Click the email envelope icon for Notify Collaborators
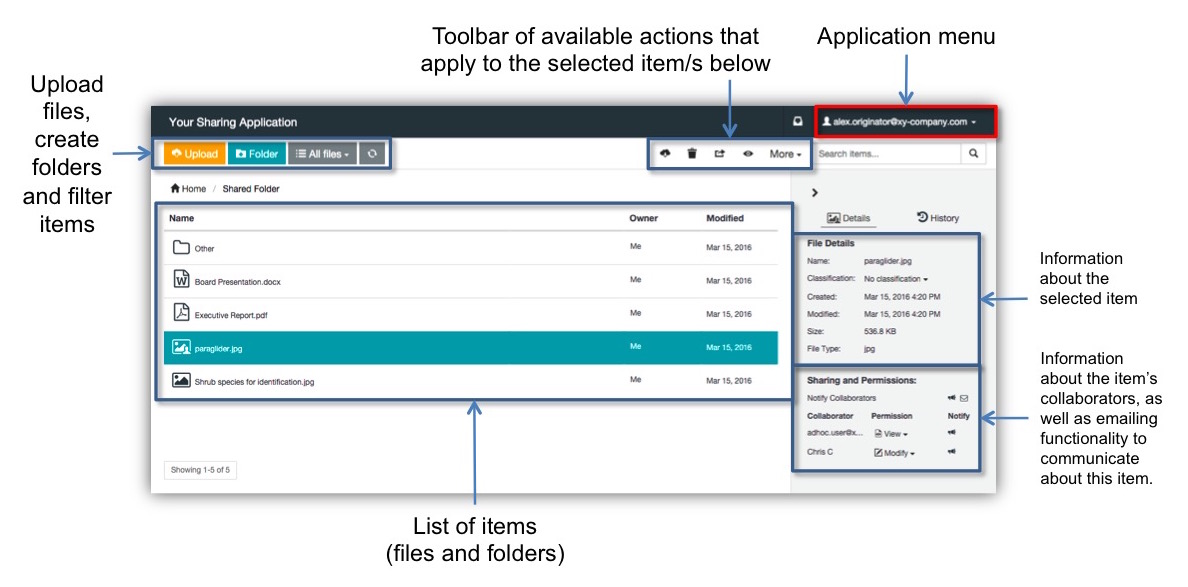 click(x=963, y=398)
